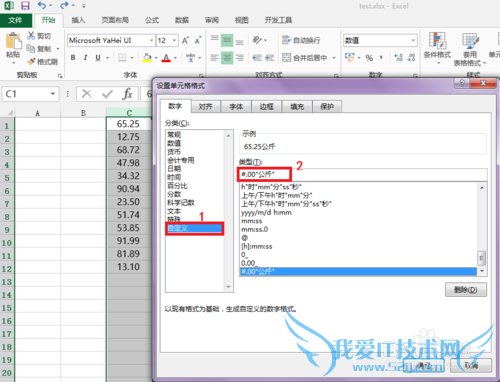Increase decimal places
This screenshot has width=500, height=382.
pyautogui.click(x=398, y=58)
